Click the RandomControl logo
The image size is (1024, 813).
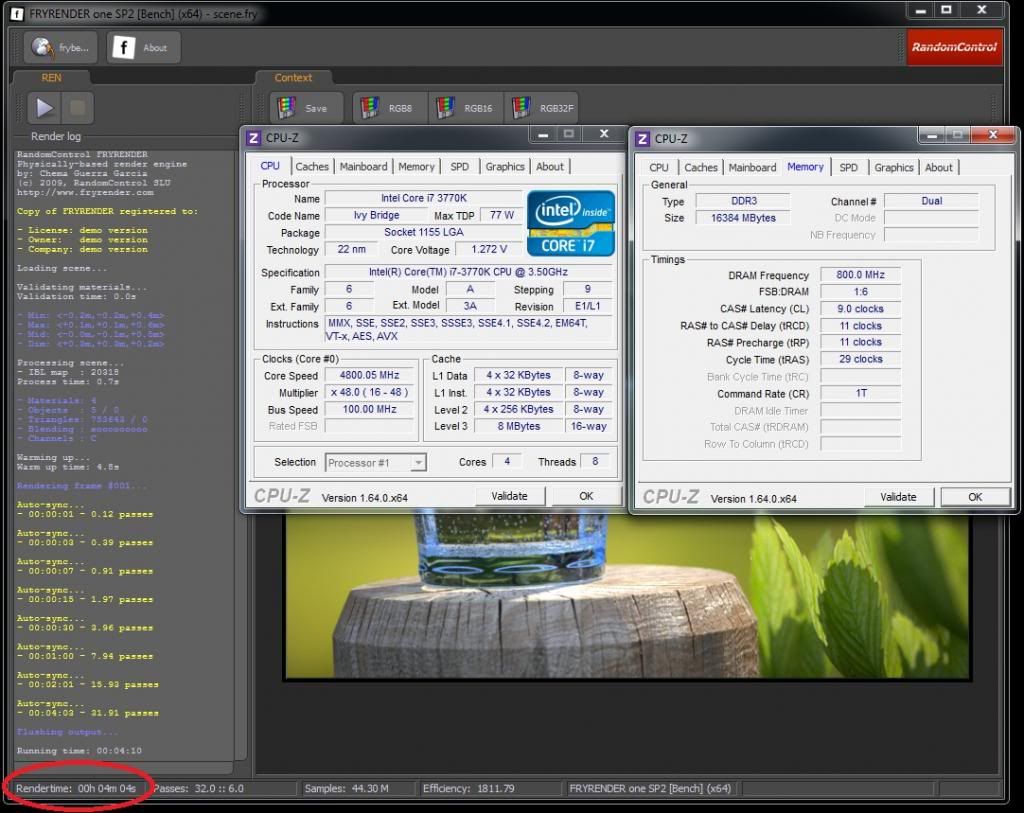tap(954, 47)
